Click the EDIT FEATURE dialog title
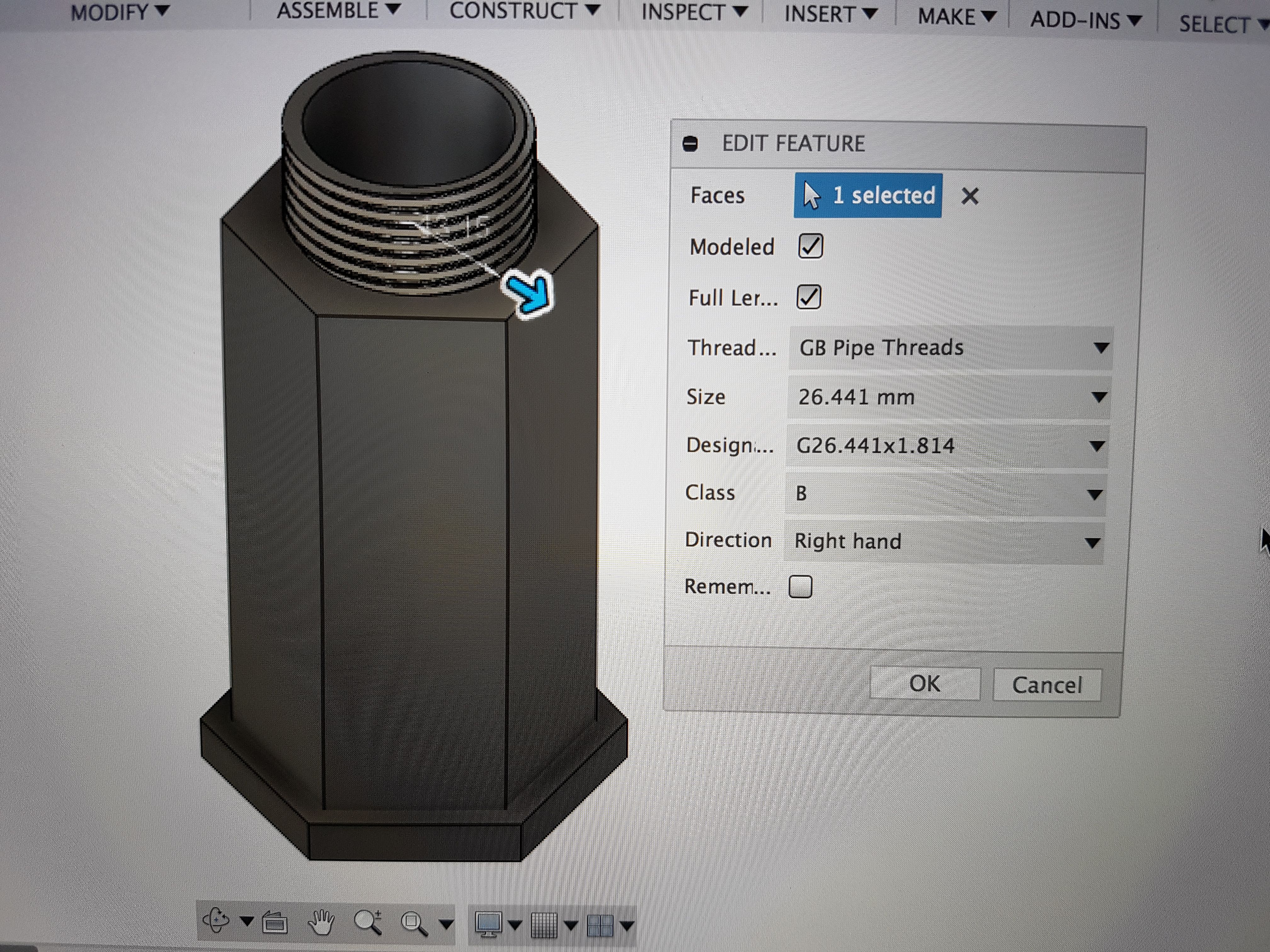 (793, 144)
